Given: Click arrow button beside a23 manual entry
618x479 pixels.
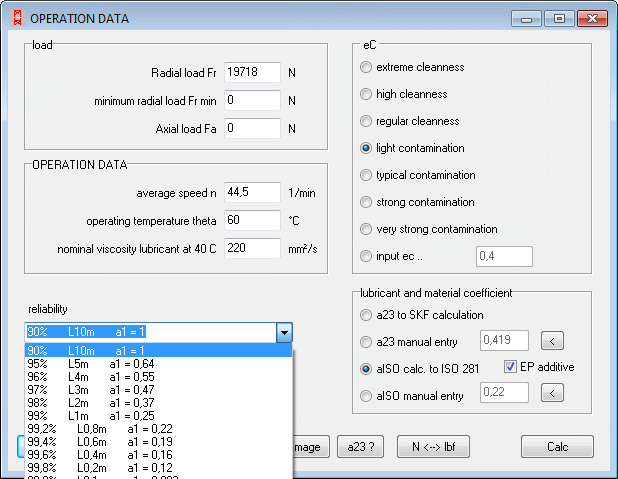Looking at the screenshot, I should (552, 342).
